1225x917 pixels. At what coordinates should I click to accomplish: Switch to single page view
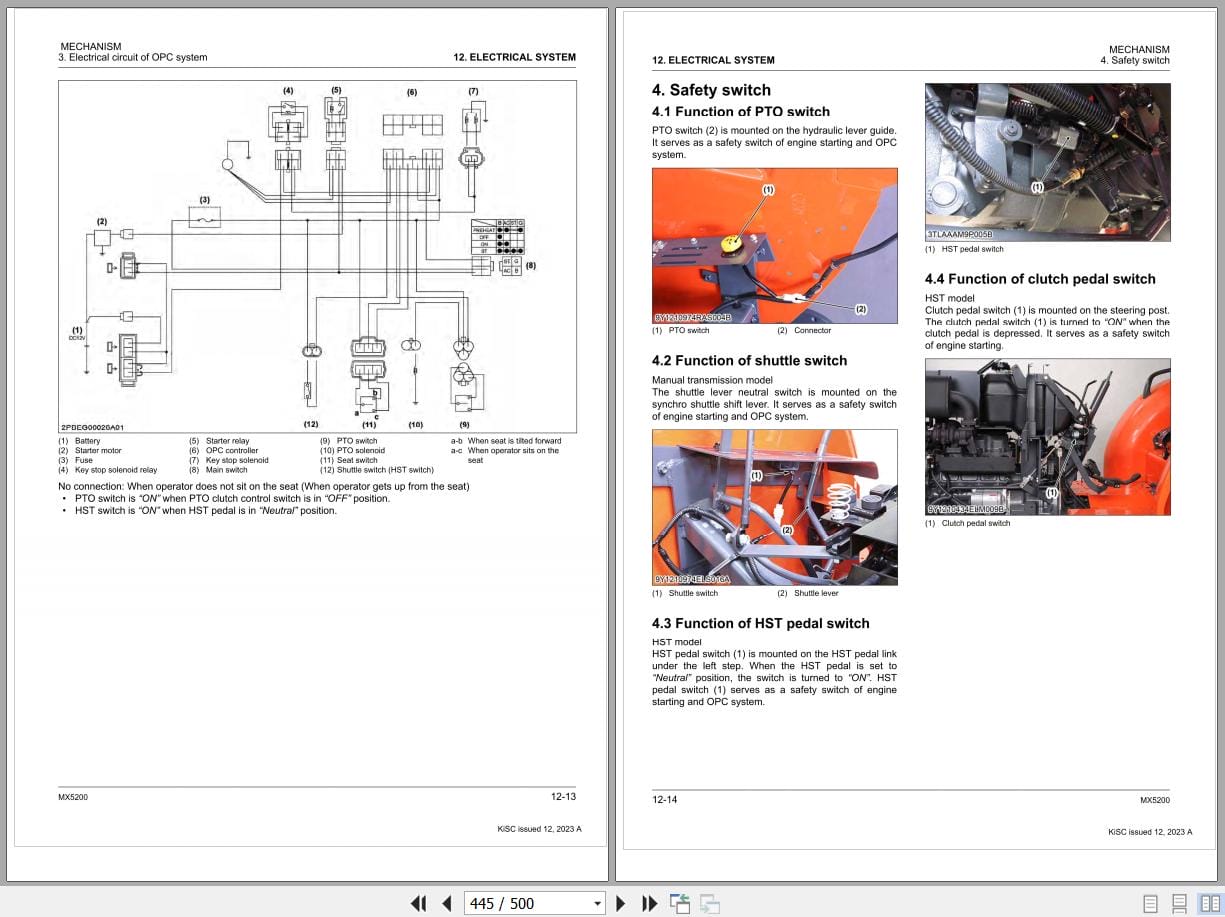1150,903
